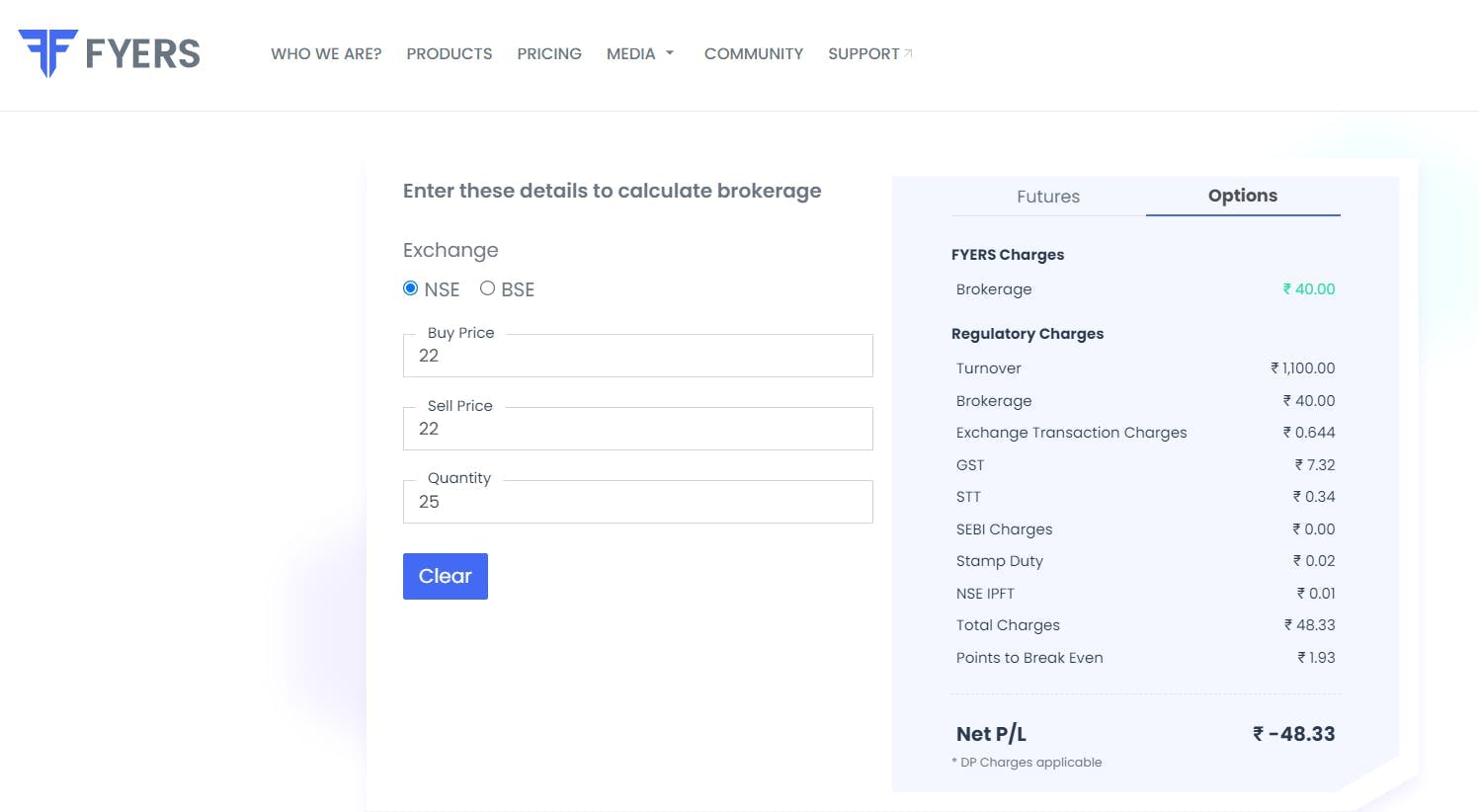Viewport: 1479px width, 812px height.
Task: Go to the Pricing page
Action: point(549,53)
